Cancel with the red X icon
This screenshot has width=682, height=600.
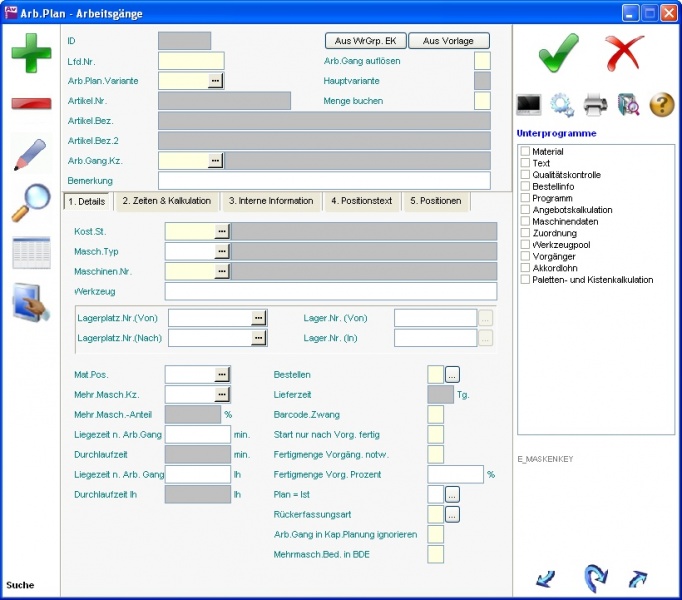pos(625,51)
